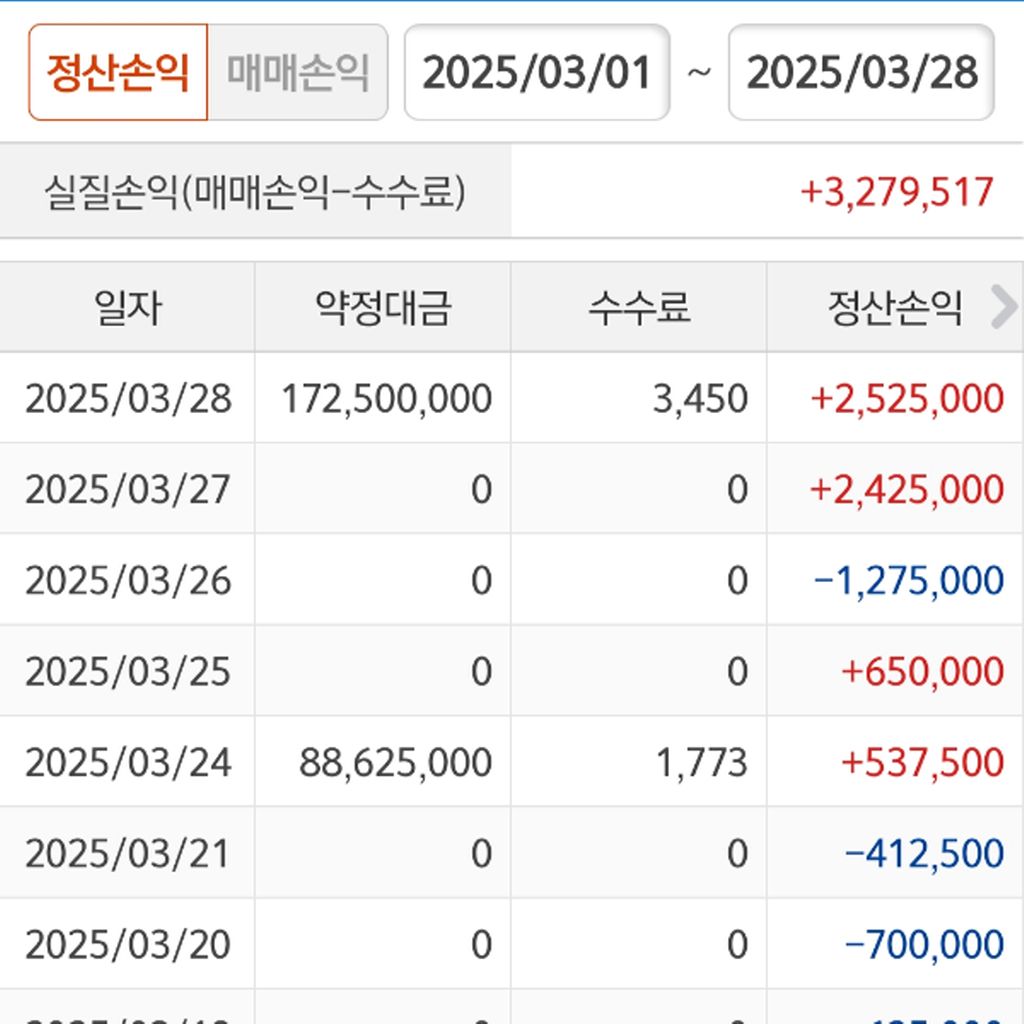Open the end date 2025/03/28 picker

pyautogui.click(x=861, y=73)
